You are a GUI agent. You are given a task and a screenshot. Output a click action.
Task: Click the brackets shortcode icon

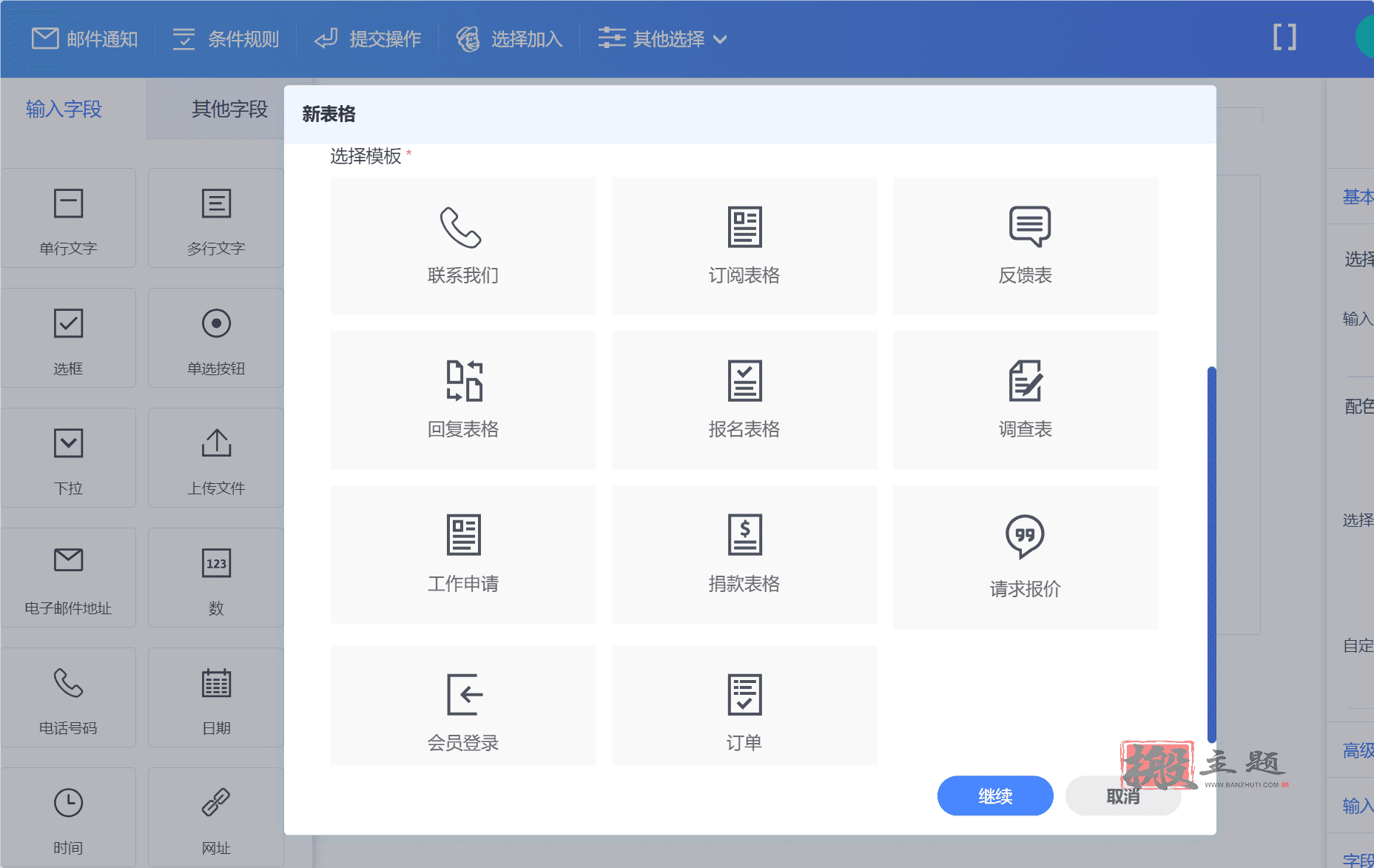1284,37
